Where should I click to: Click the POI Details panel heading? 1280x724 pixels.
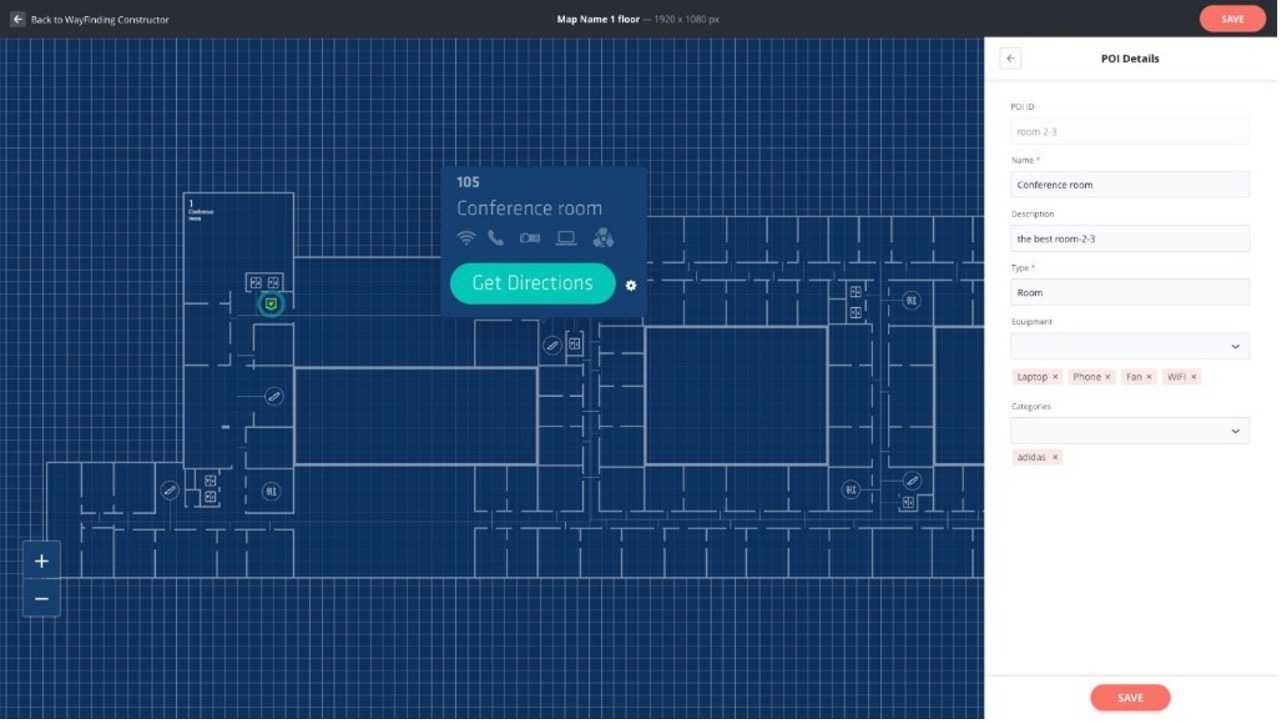point(1130,59)
